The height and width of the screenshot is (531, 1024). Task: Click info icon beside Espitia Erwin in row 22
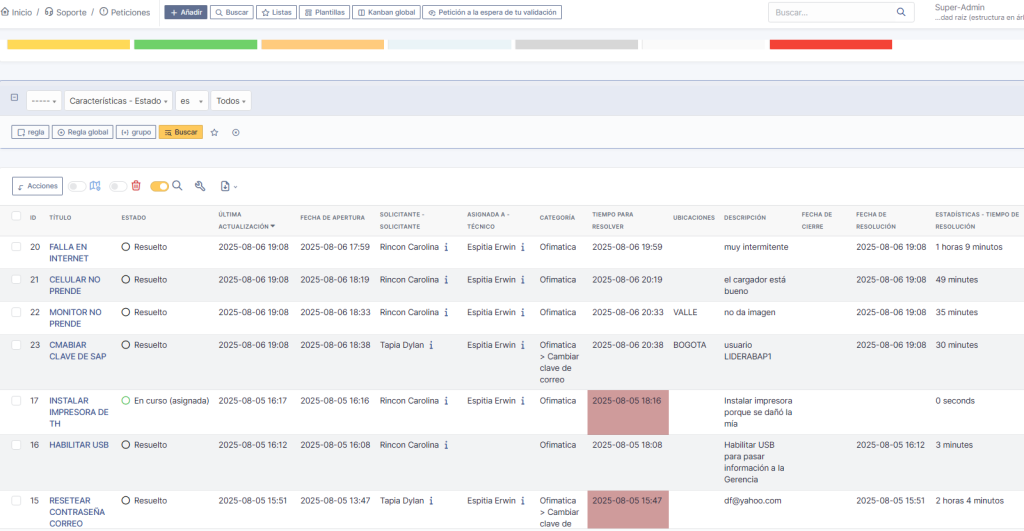(523, 313)
